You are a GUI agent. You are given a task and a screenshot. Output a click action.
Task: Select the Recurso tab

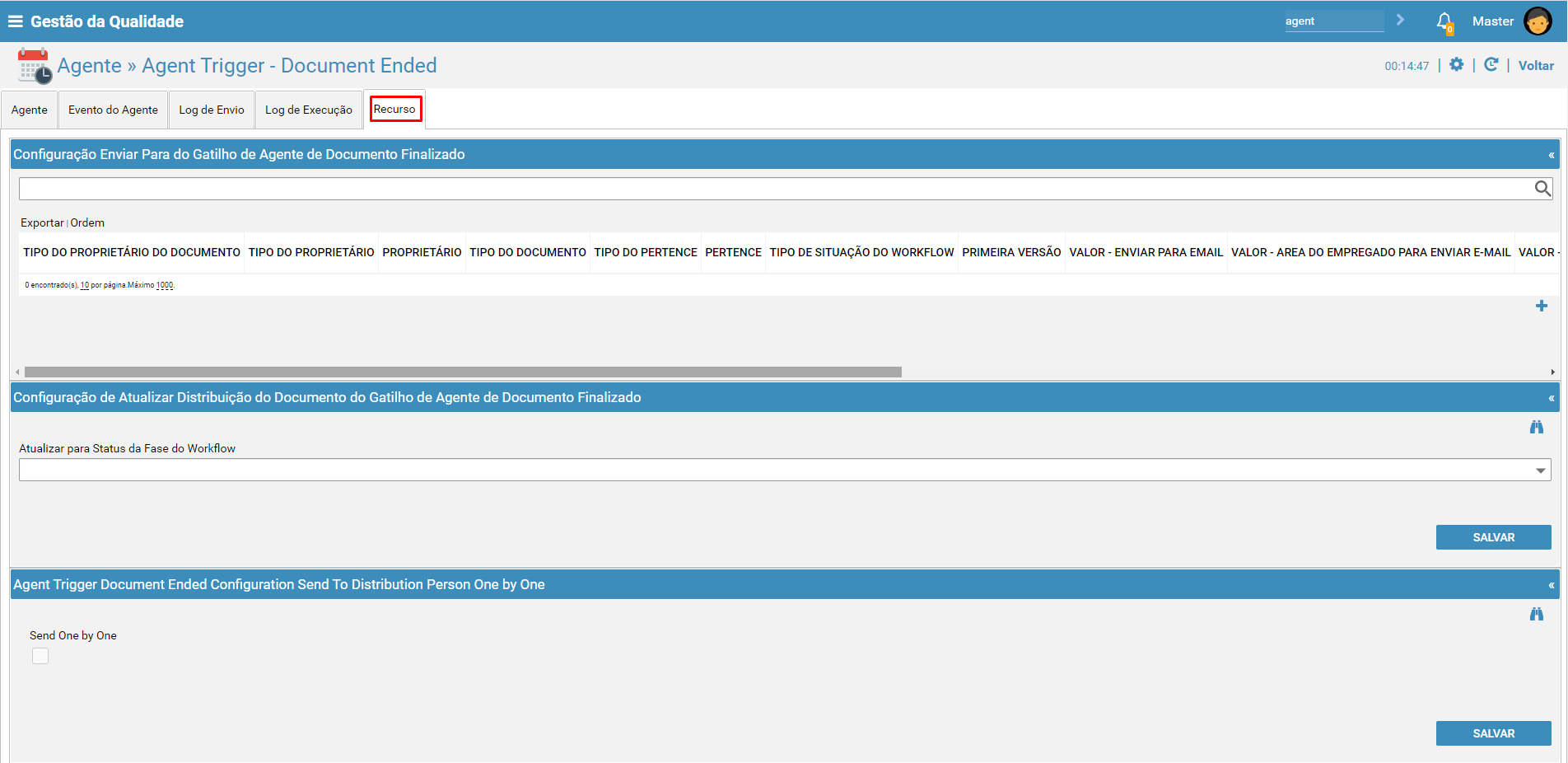pyautogui.click(x=394, y=109)
